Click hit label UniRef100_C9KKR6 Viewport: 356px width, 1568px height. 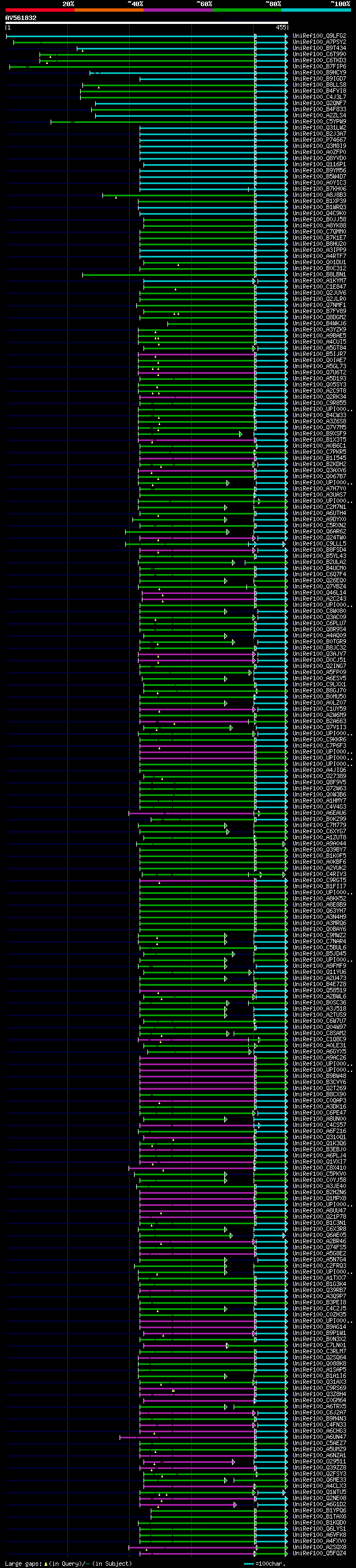[x=319, y=740]
